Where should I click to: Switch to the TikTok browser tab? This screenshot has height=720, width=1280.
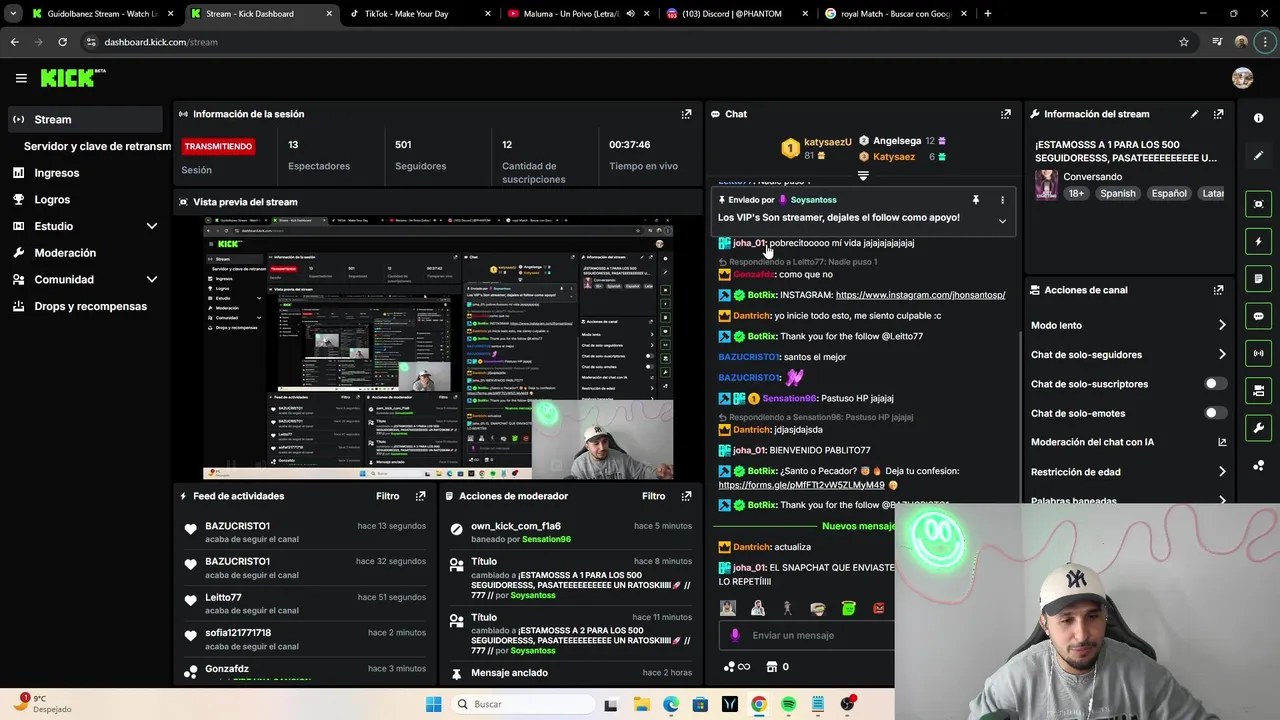pos(418,14)
